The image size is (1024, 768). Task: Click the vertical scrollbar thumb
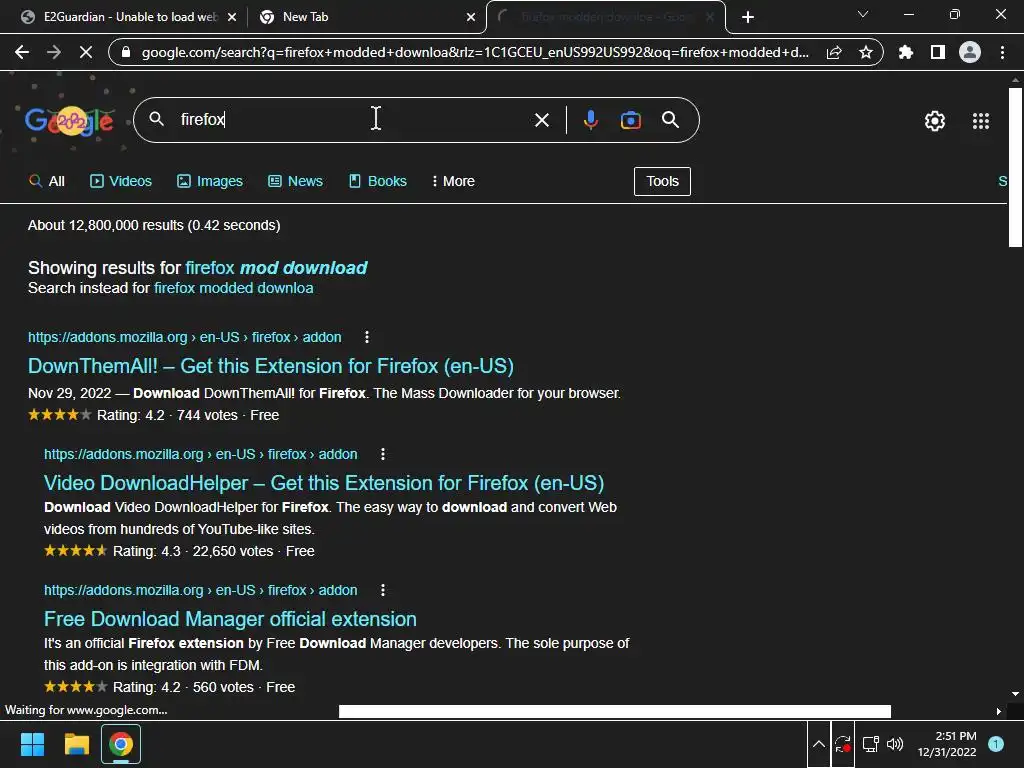(1015, 167)
